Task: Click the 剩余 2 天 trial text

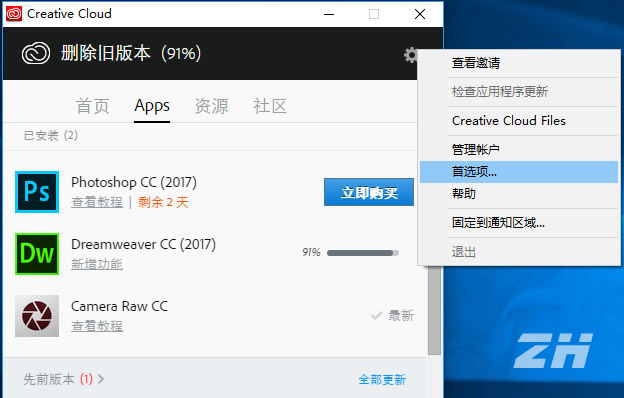Action: tap(163, 202)
